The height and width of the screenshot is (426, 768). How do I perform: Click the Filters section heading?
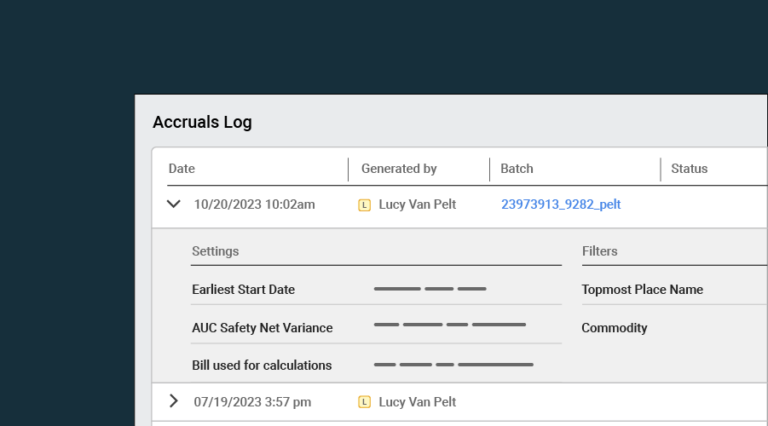click(x=600, y=251)
